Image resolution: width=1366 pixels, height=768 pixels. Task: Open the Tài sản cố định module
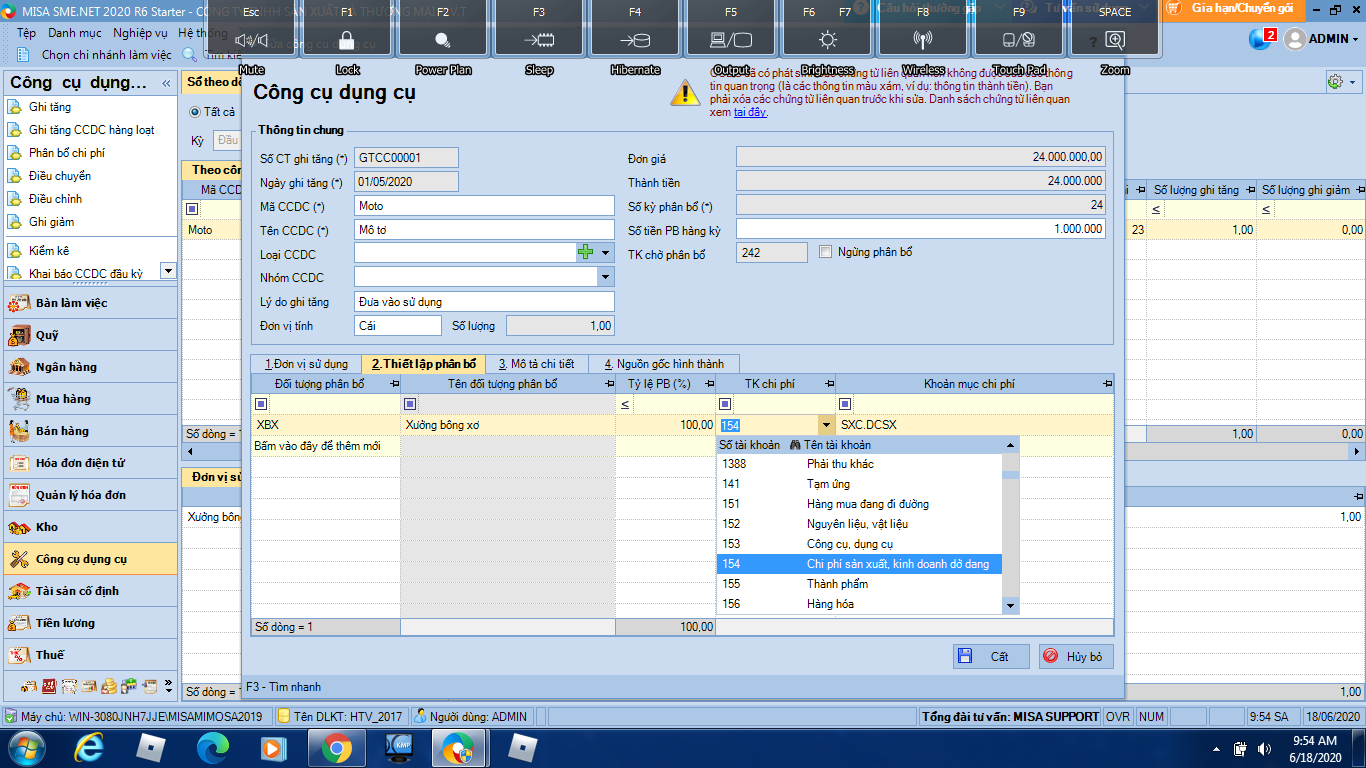(76, 591)
